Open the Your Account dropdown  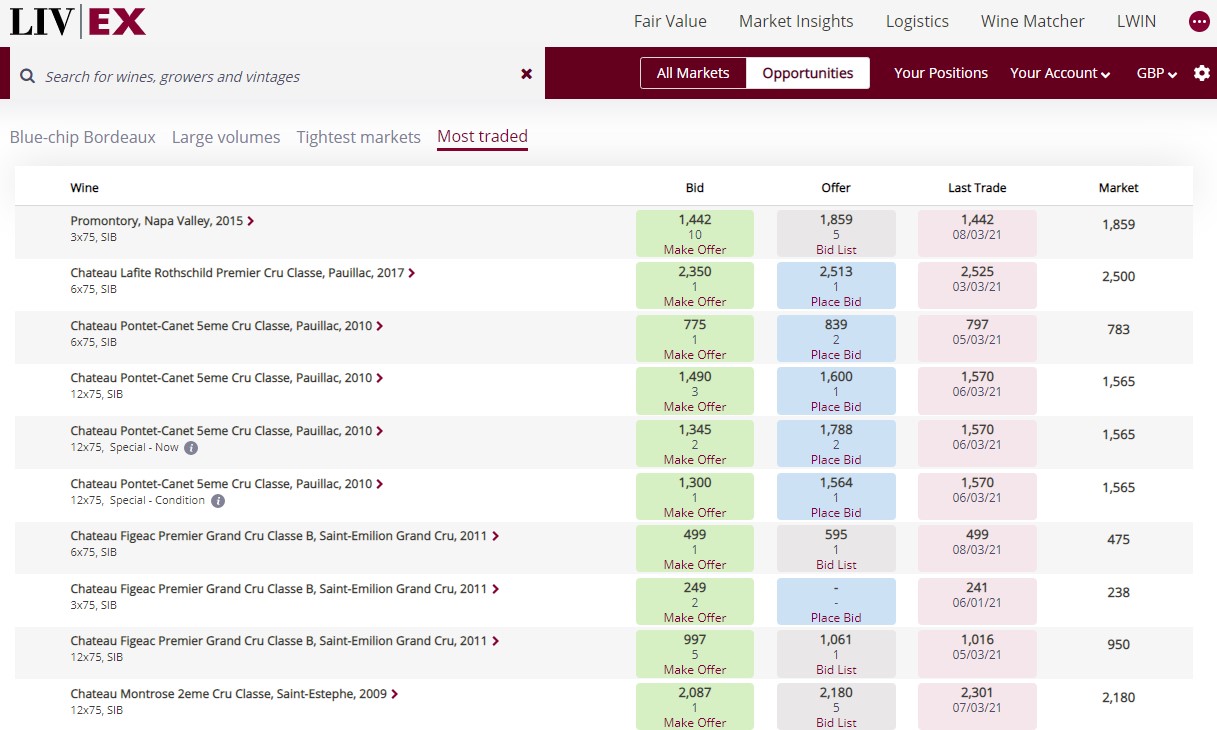(x=1060, y=73)
